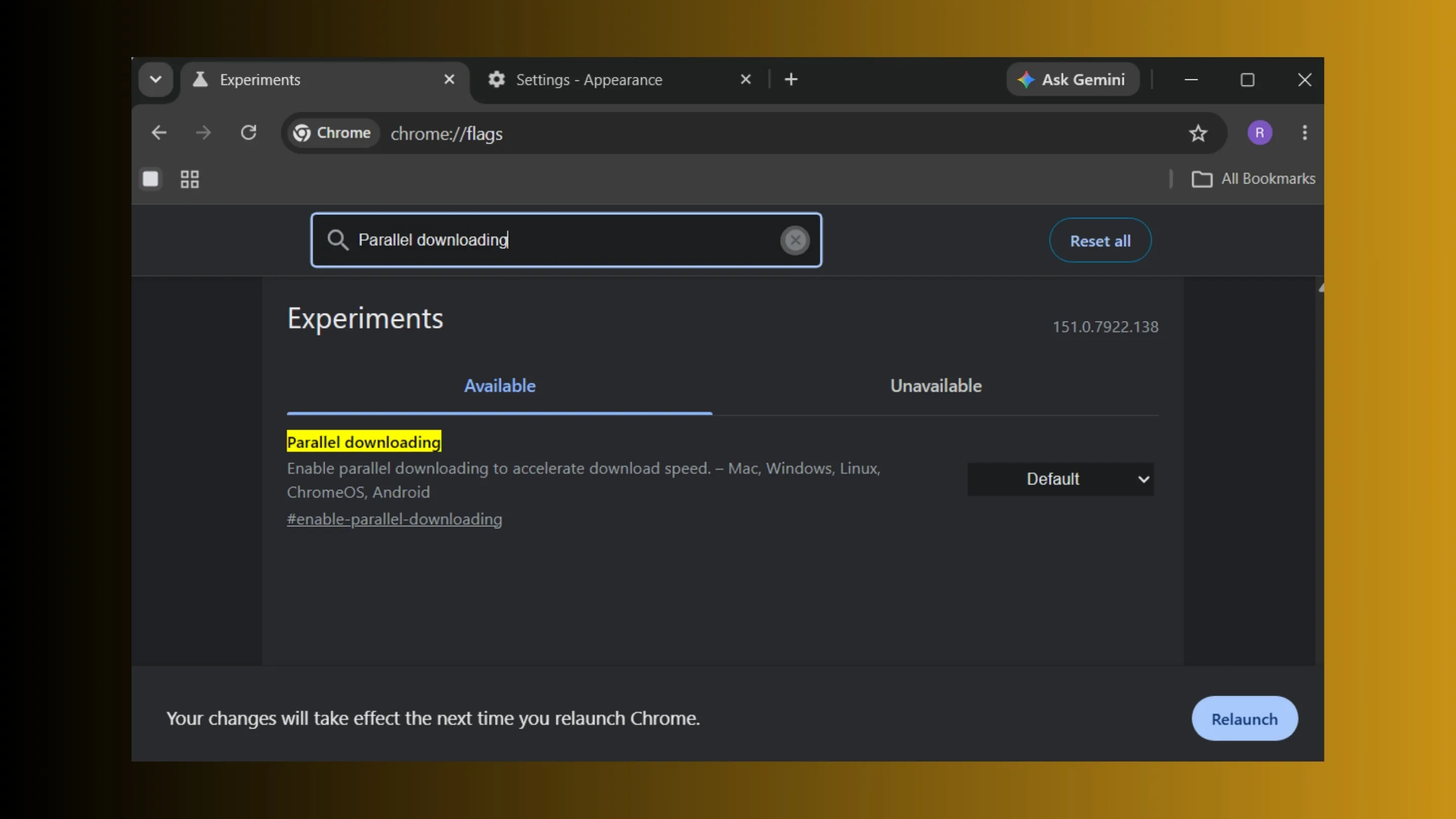
Task: Bookmark this page with star icon
Action: click(1198, 133)
